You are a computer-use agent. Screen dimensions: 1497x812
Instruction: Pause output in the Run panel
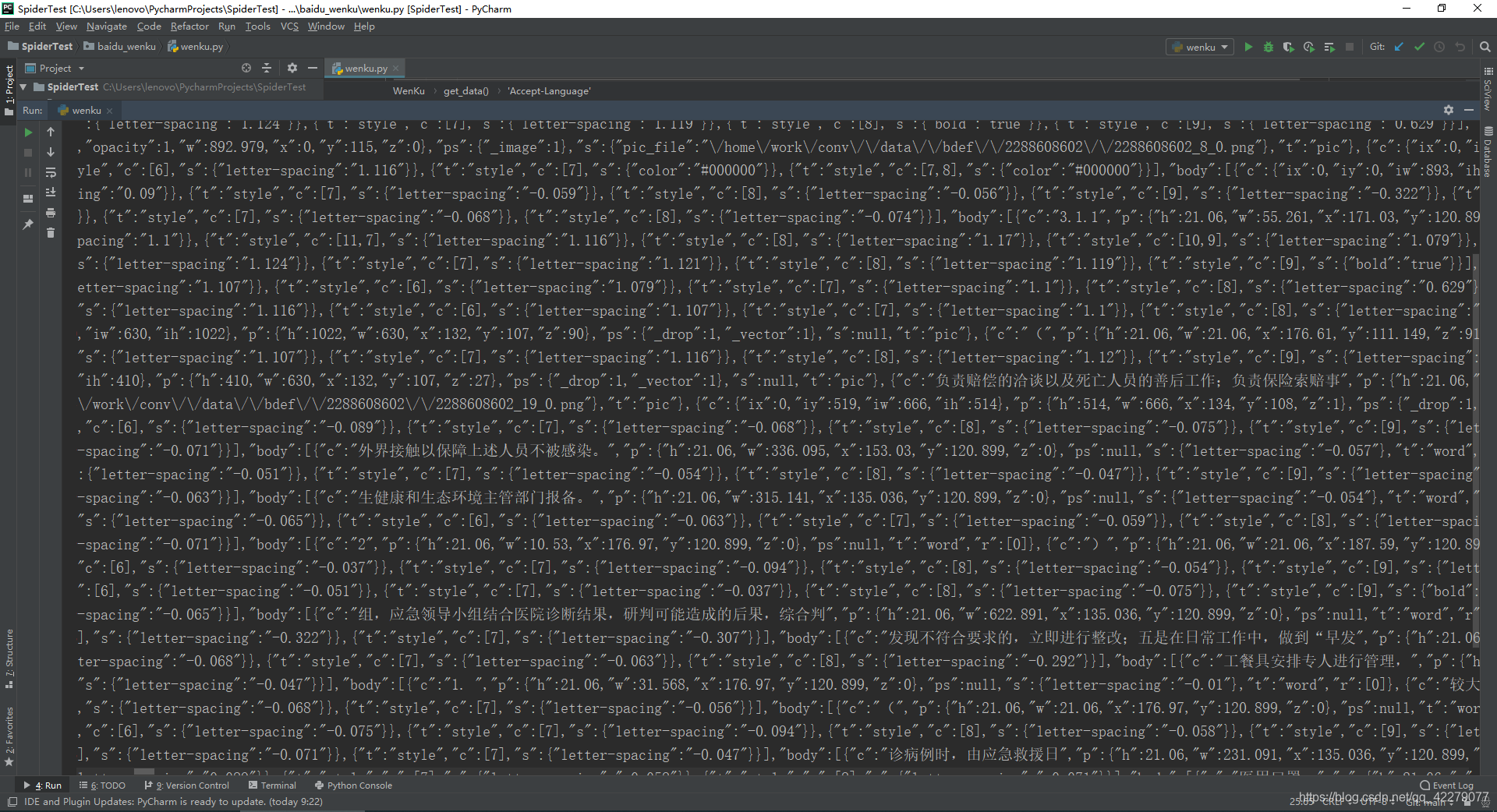click(x=29, y=173)
